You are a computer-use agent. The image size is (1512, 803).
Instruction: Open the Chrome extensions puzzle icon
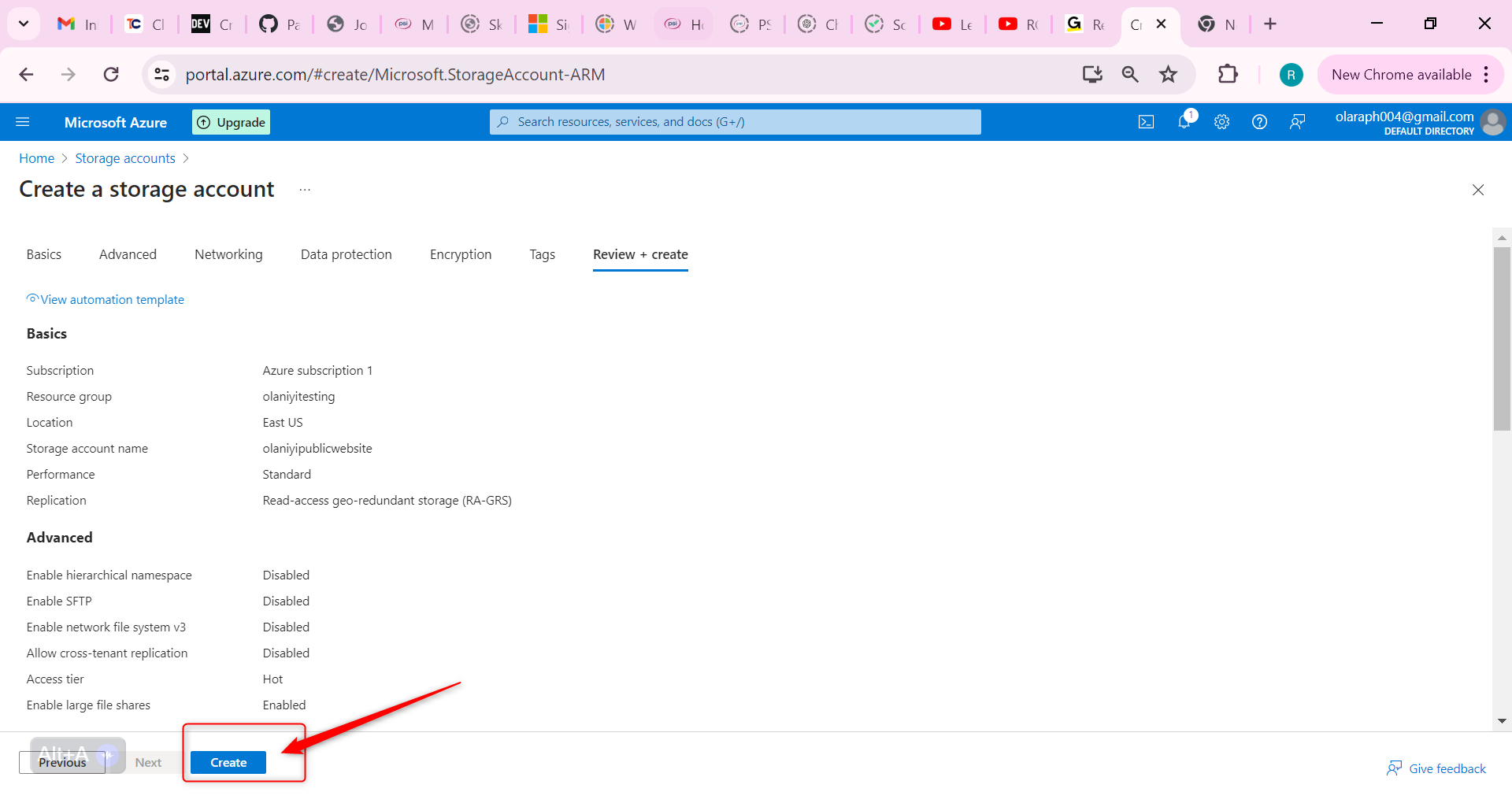pos(1228,75)
